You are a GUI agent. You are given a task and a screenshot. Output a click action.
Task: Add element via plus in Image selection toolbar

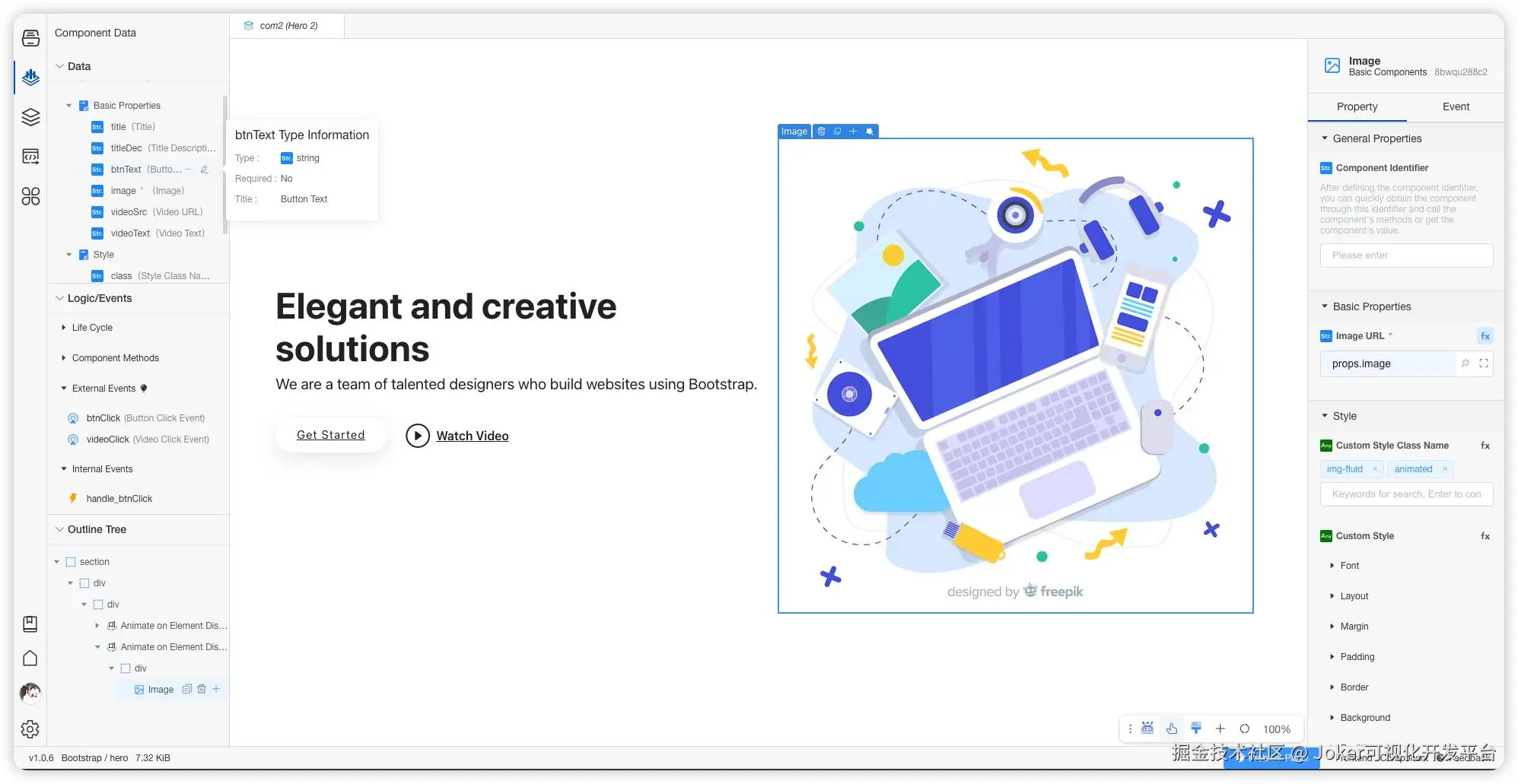(x=853, y=132)
